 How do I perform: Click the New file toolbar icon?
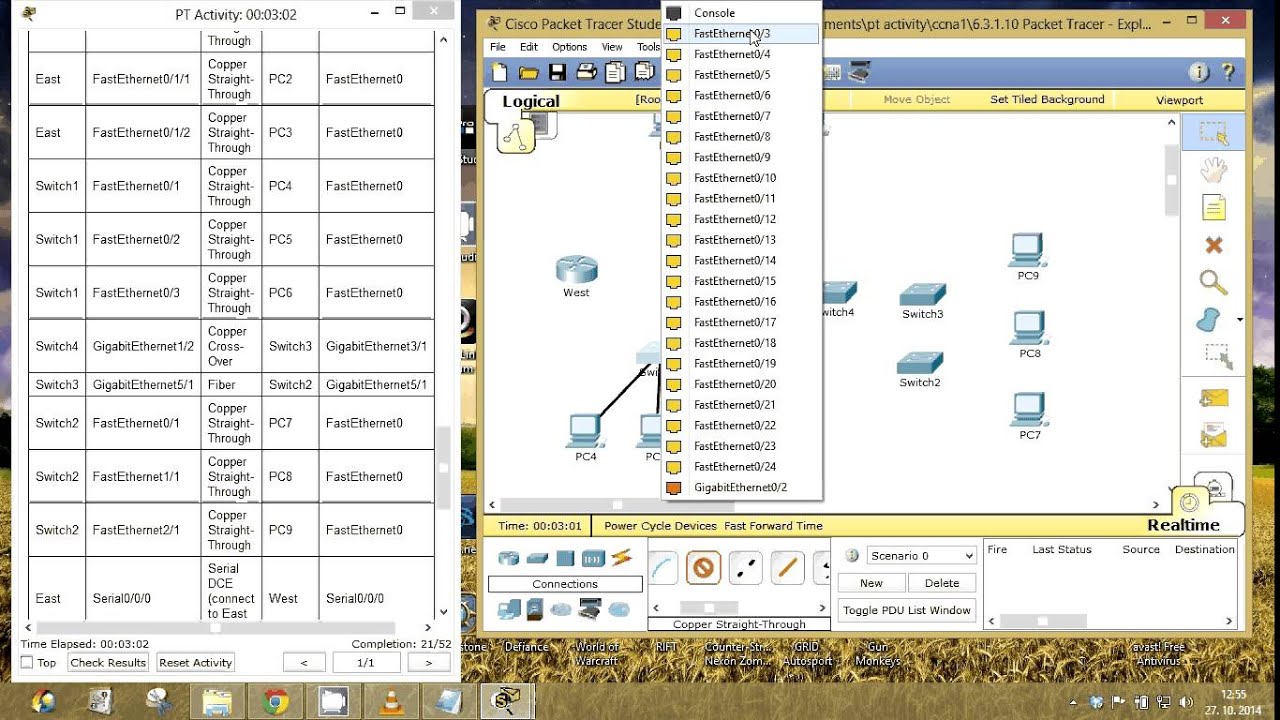tap(499, 72)
